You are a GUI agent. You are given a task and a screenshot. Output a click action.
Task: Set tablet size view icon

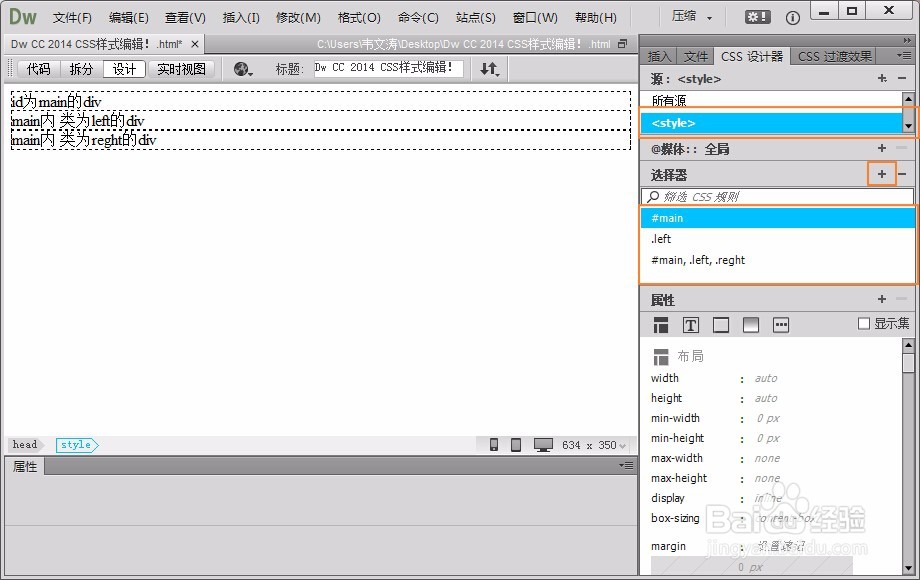[x=516, y=445]
